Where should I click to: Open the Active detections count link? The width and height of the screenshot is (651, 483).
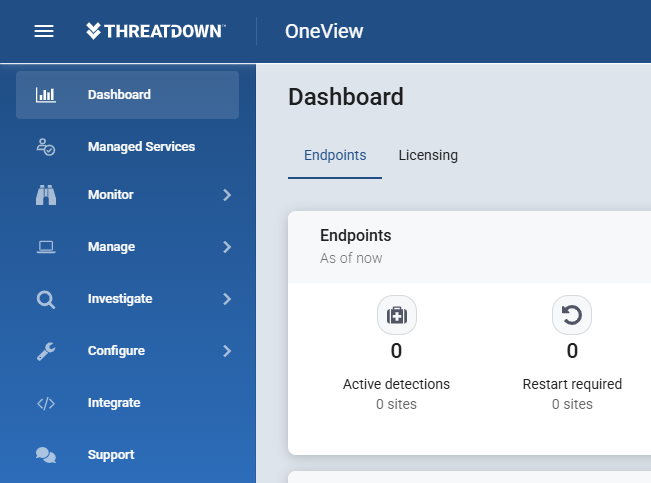pyautogui.click(x=396, y=351)
